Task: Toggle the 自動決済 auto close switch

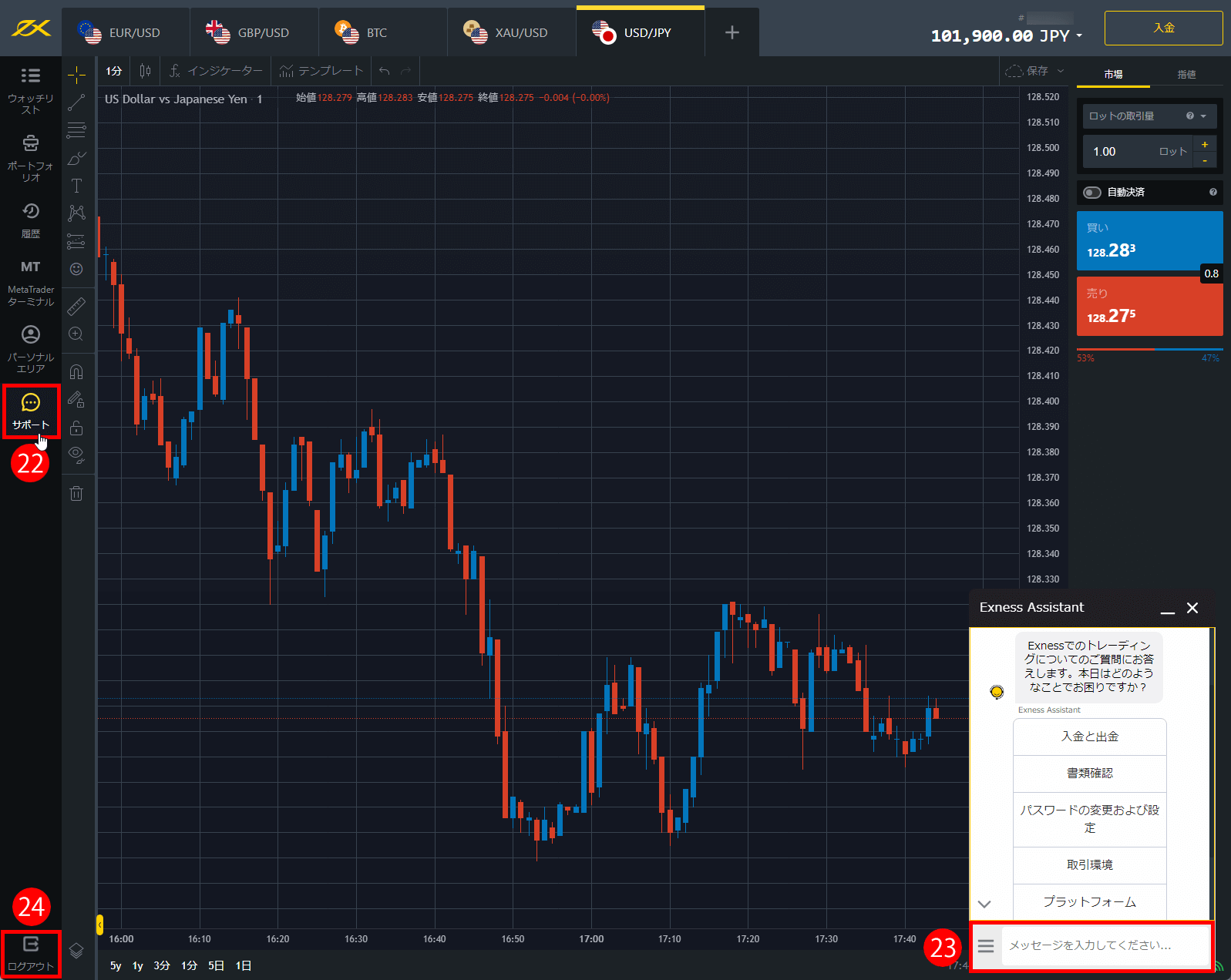Action: [1092, 193]
